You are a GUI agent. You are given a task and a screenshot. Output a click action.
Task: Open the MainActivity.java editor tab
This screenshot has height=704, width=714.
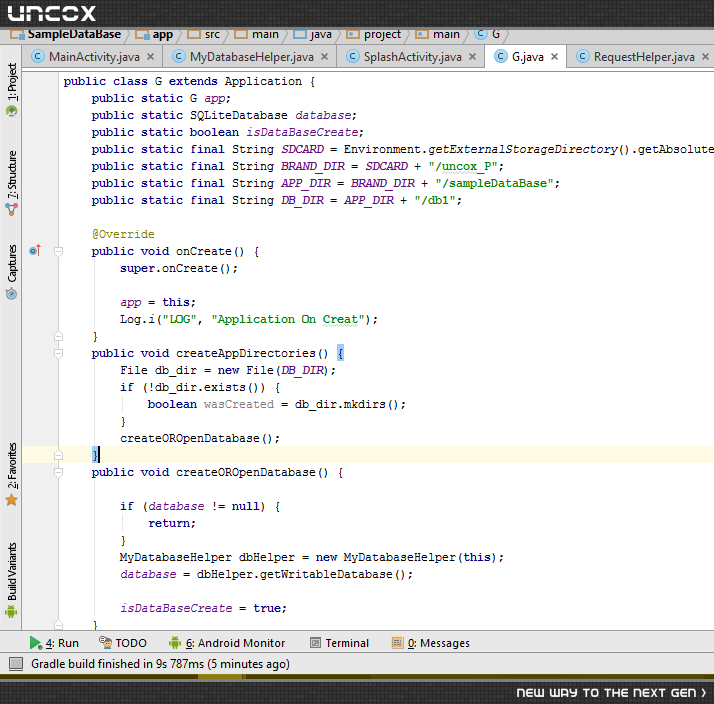tap(94, 57)
